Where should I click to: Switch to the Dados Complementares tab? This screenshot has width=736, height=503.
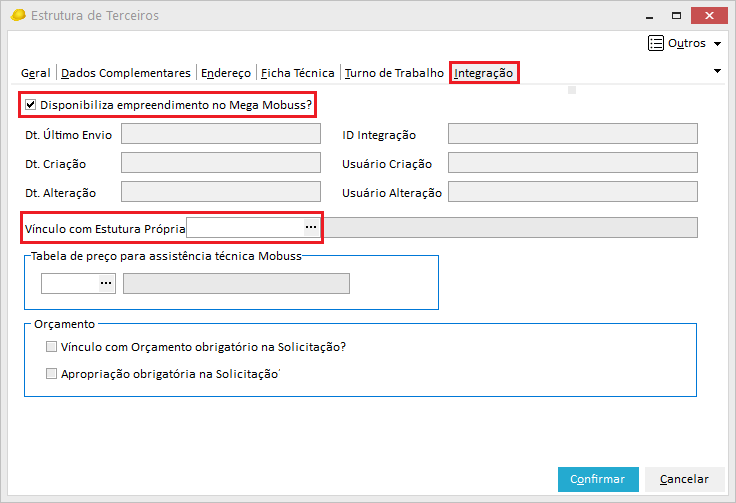[x=126, y=73]
